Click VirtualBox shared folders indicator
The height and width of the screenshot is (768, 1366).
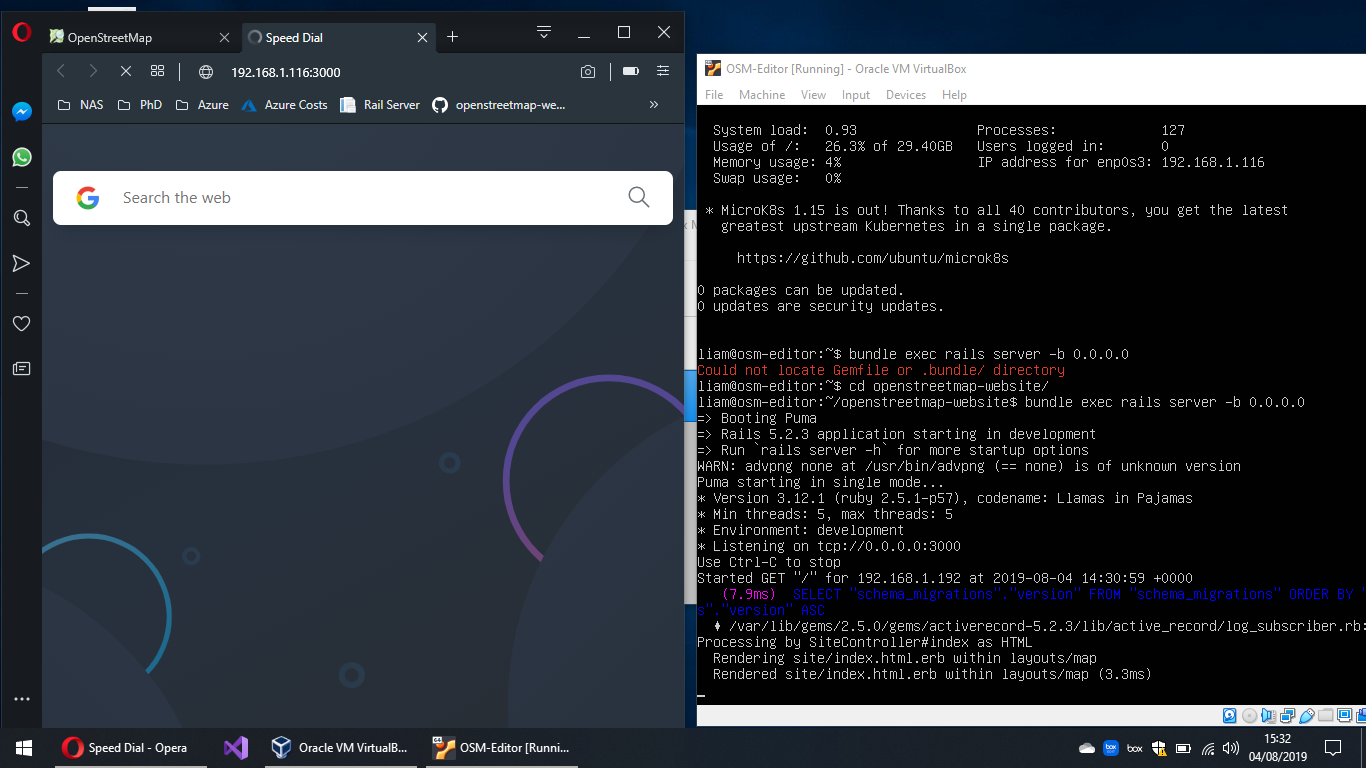[x=1326, y=715]
